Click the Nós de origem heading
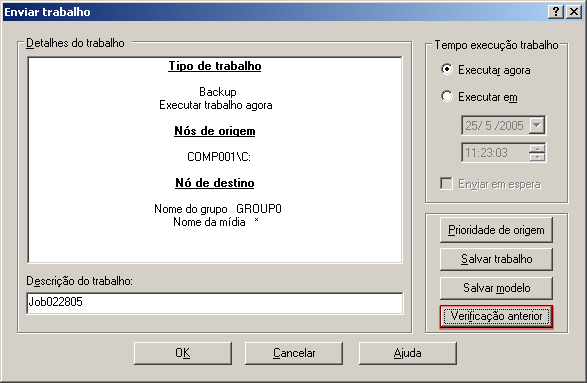 215,131
